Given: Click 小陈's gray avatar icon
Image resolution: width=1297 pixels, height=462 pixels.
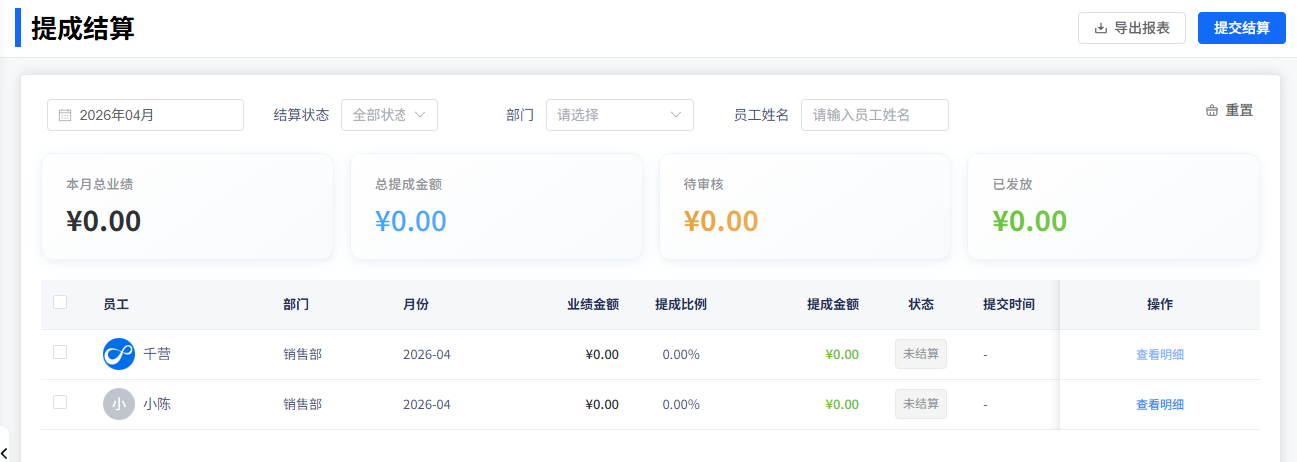Looking at the screenshot, I should point(119,404).
